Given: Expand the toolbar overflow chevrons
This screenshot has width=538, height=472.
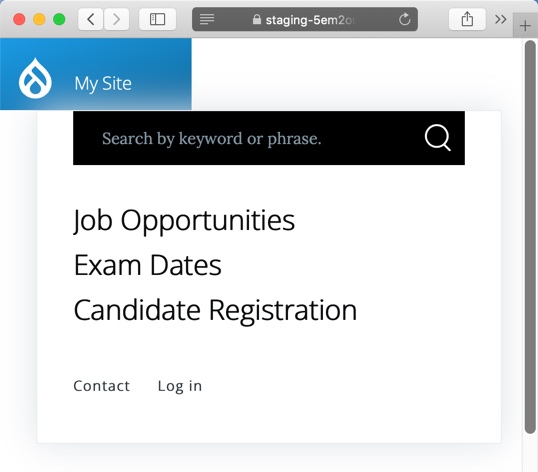Looking at the screenshot, I should (x=501, y=19).
